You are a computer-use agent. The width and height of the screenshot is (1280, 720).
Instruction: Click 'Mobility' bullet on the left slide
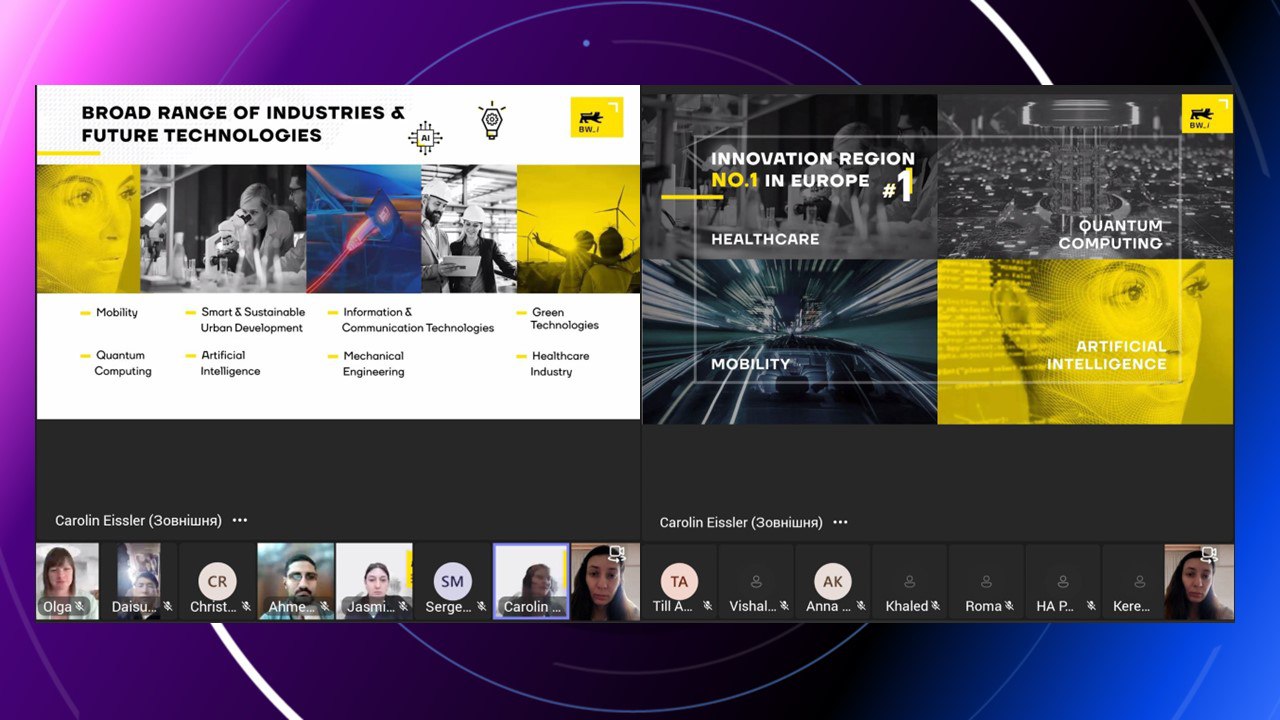pos(117,313)
